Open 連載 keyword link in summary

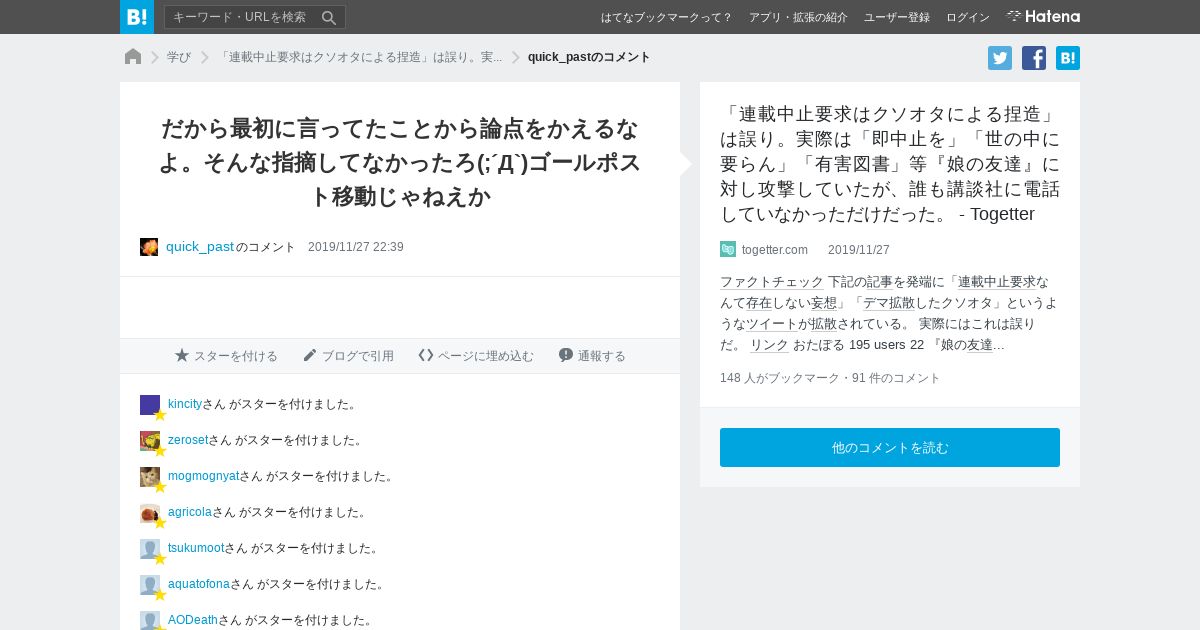(971, 282)
